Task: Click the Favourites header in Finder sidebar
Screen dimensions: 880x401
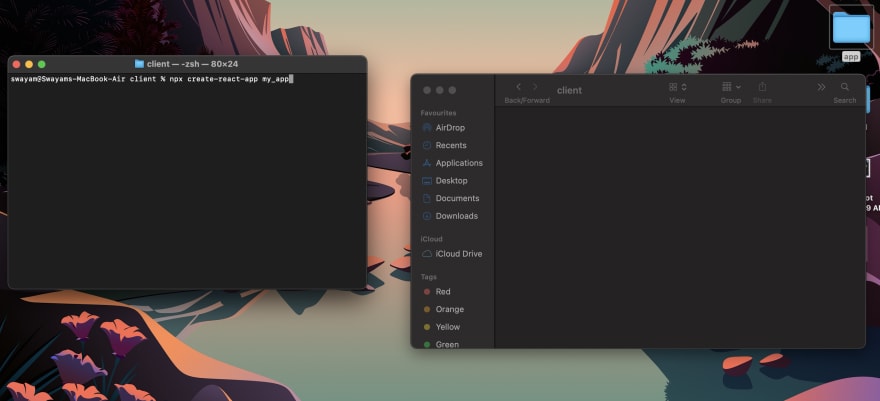Action: pyautogui.click(x=438, y=113)
